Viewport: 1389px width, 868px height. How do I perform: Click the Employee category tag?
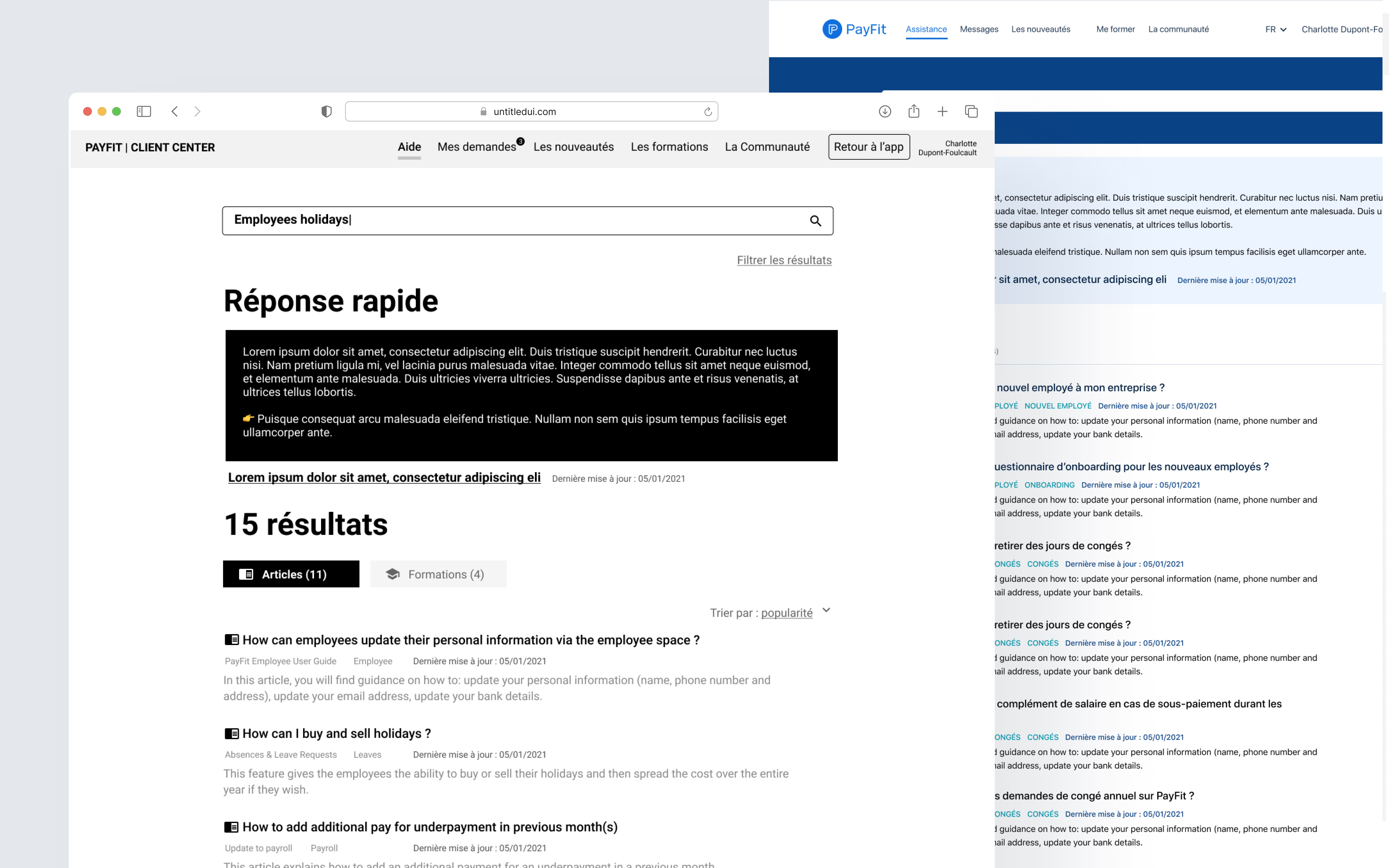click(373, 661)
